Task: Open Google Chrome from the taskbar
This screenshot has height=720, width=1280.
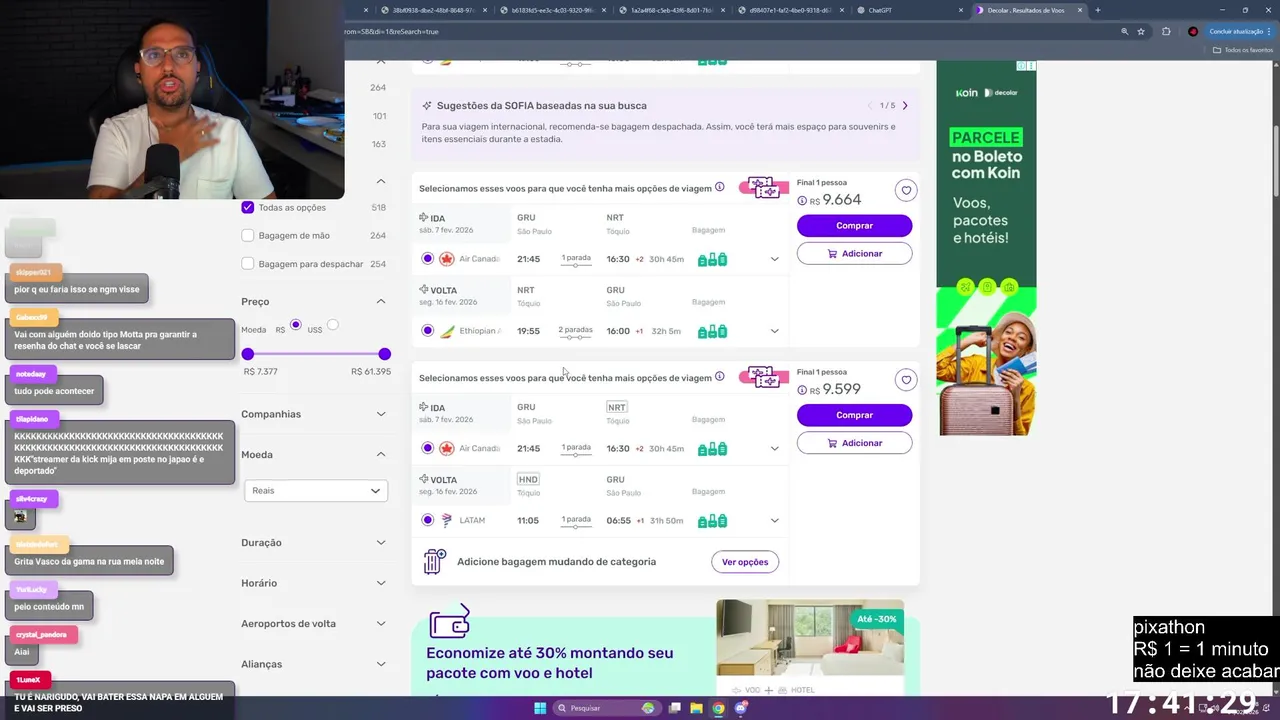Action: 718,708
